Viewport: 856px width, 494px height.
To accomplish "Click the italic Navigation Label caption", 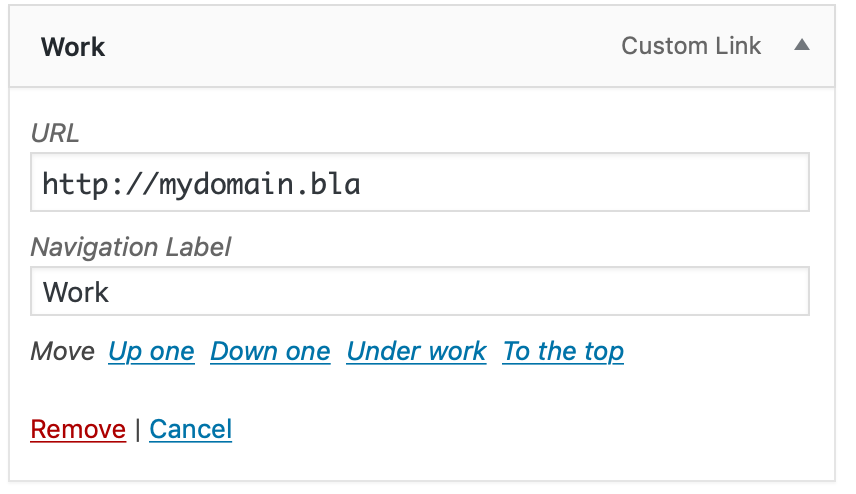I will point(131,246).
